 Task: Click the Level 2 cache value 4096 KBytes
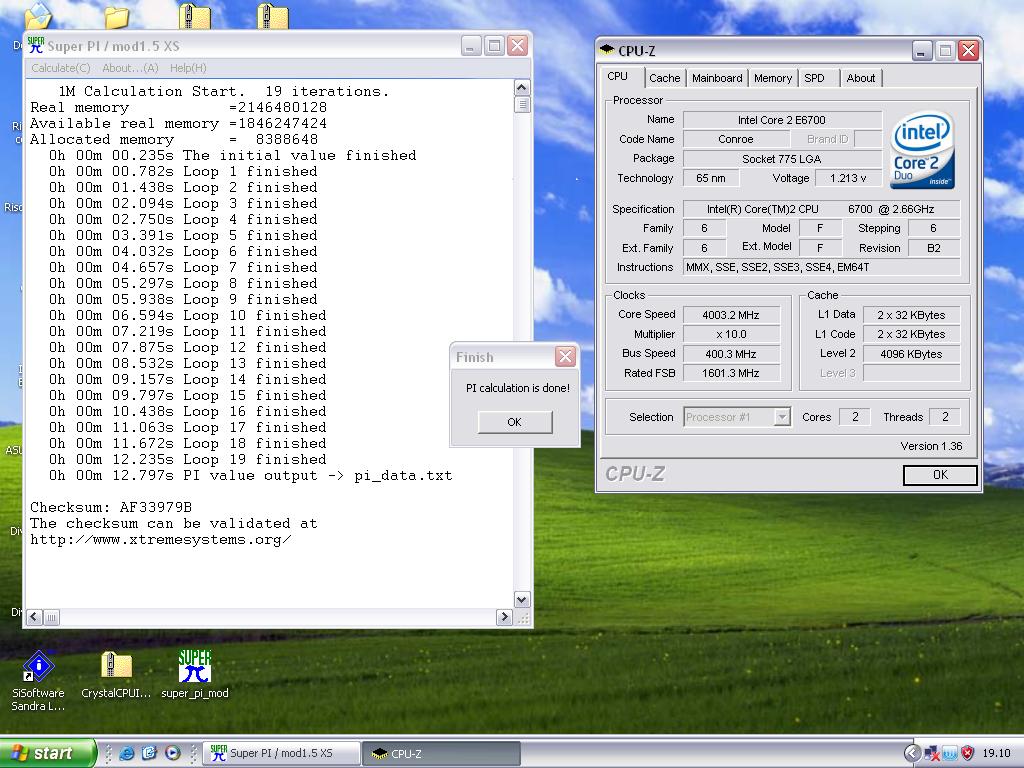911,354
